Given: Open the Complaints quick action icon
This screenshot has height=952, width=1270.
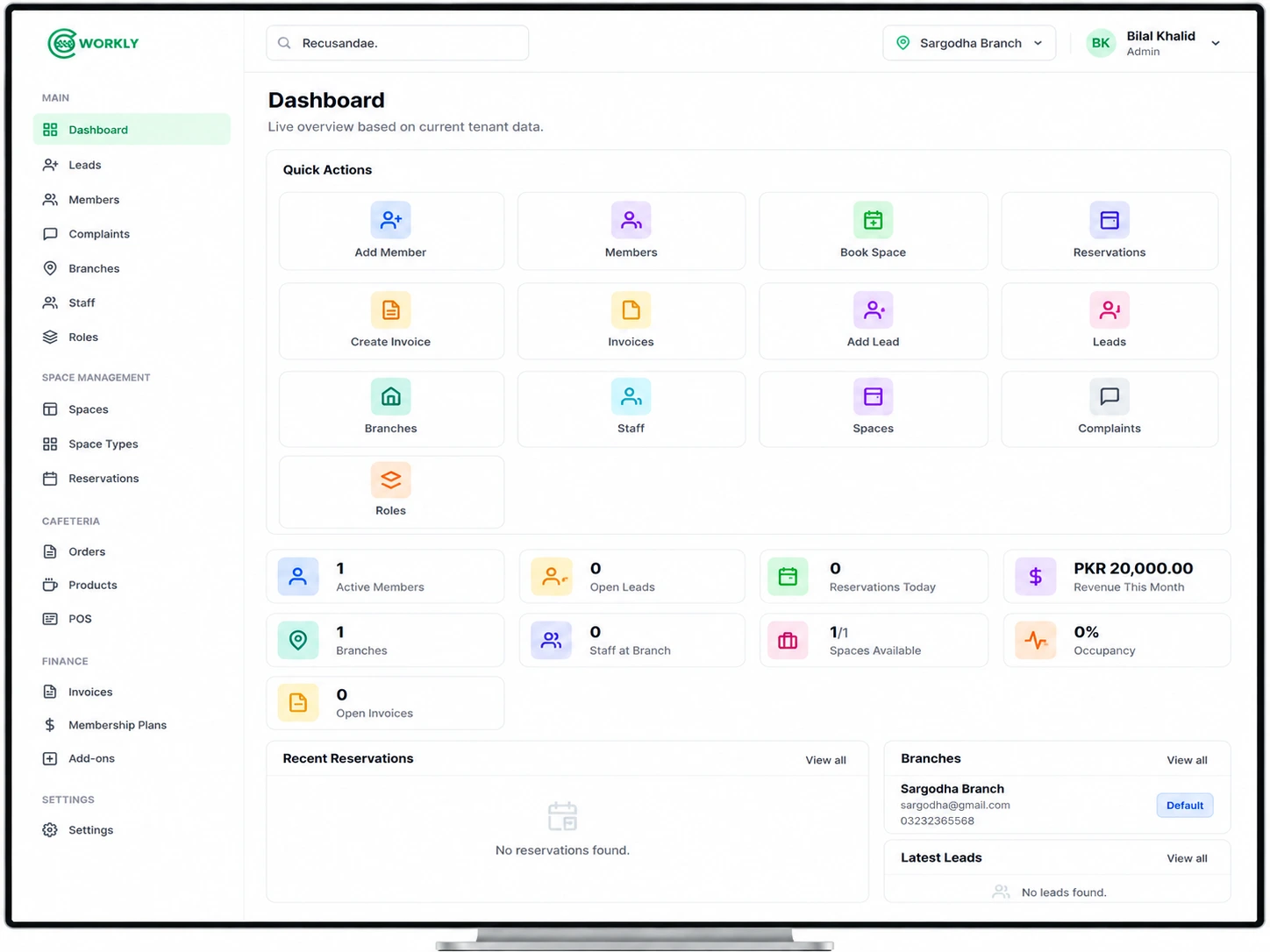Looking at the screenshot, I should (1109, 396).
